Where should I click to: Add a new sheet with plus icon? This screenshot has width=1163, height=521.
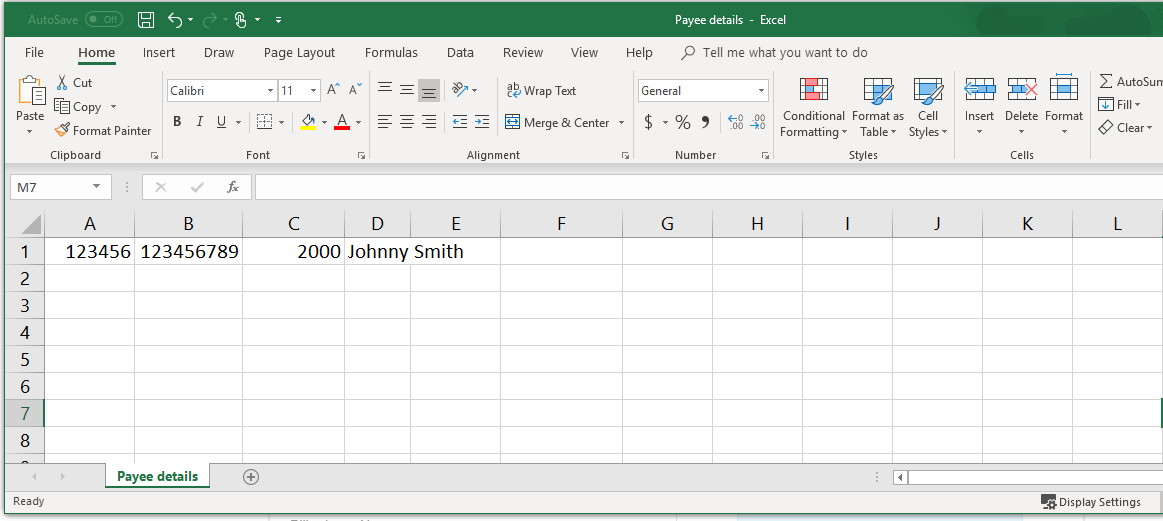[x=251, y=477]
